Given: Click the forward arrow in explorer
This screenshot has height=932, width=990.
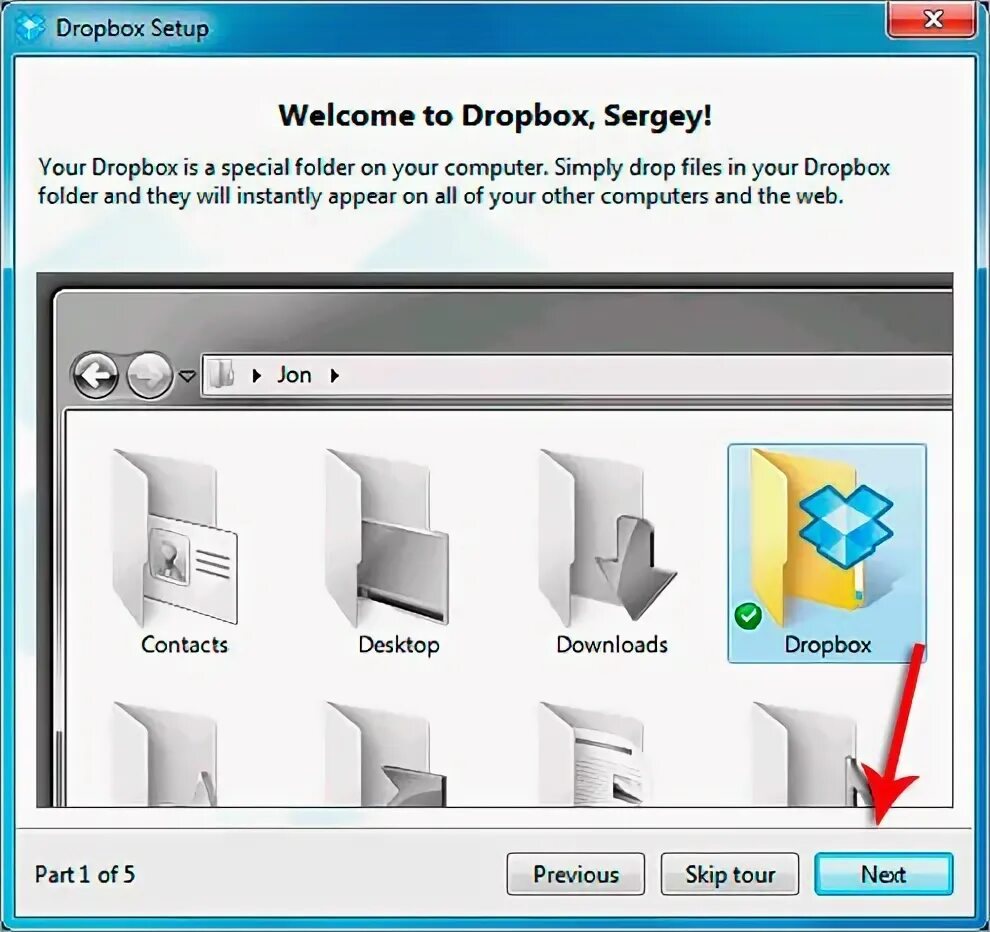Looking at the screenshot, I should click(150, 376).
